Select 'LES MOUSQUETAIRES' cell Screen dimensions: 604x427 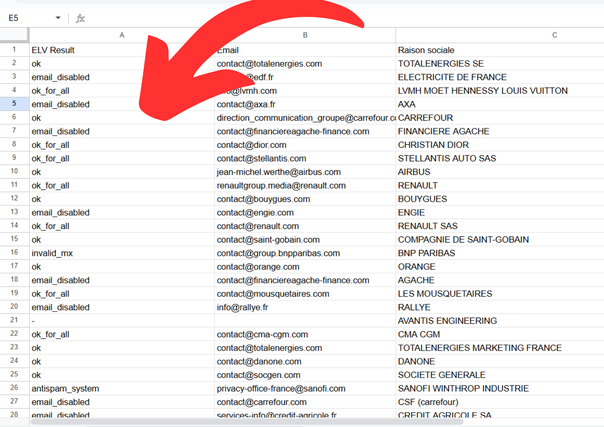pyautogui.click(x=500, y=294)
